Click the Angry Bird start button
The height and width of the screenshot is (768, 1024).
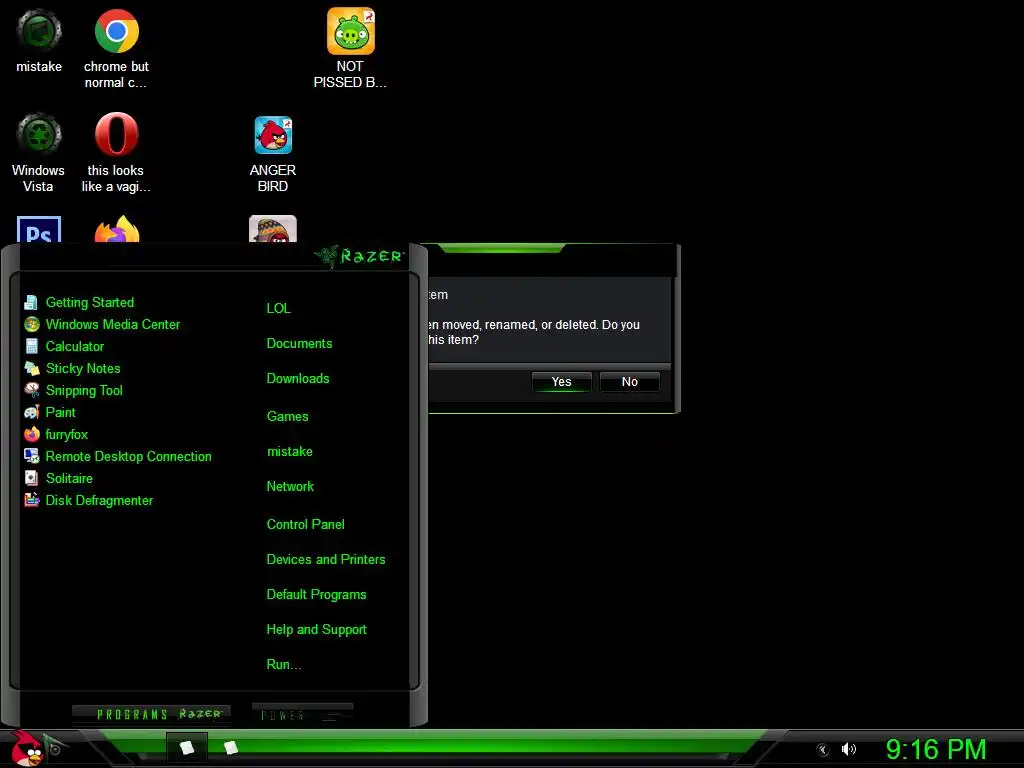27,748
